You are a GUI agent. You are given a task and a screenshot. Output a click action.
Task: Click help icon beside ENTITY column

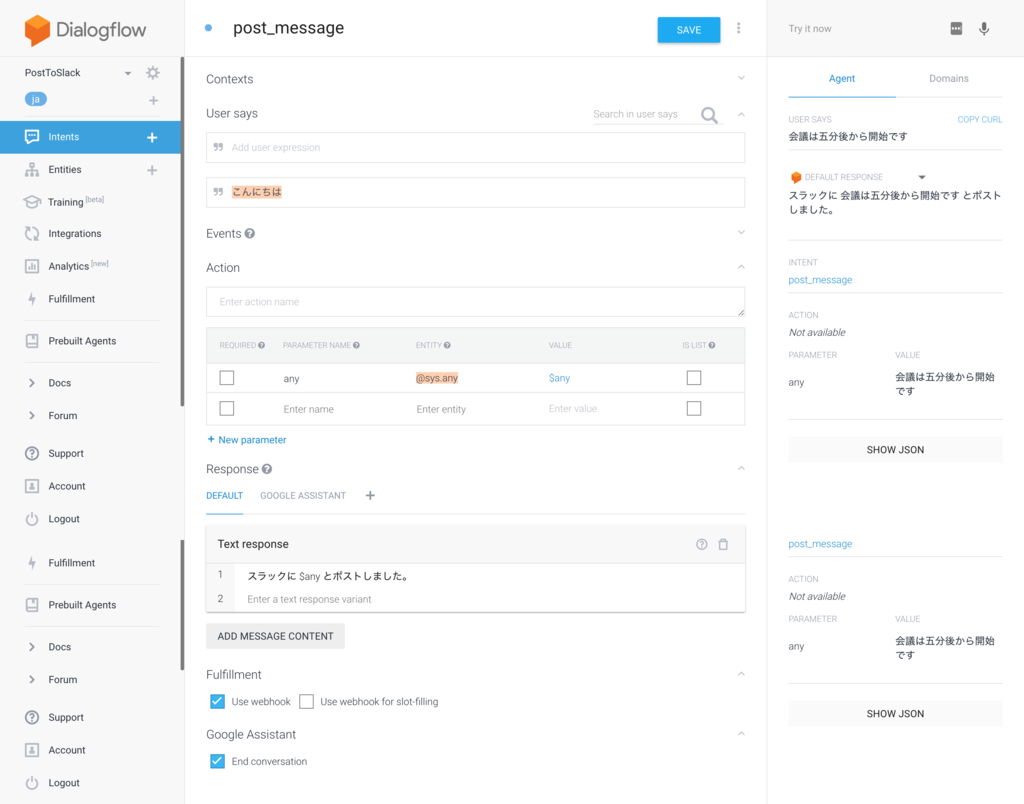(447, 345)
